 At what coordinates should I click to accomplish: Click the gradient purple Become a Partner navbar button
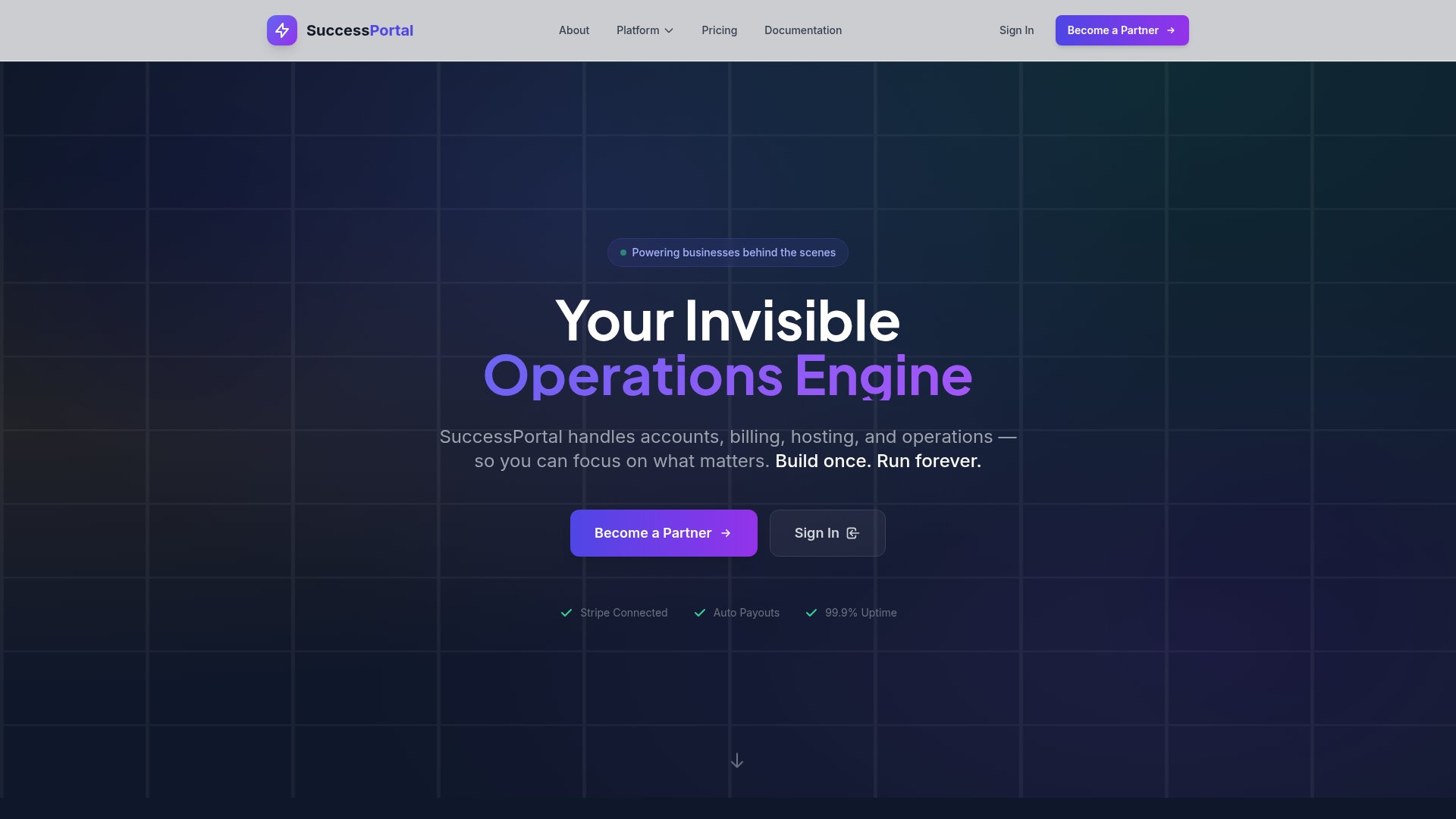[1122, 30]
